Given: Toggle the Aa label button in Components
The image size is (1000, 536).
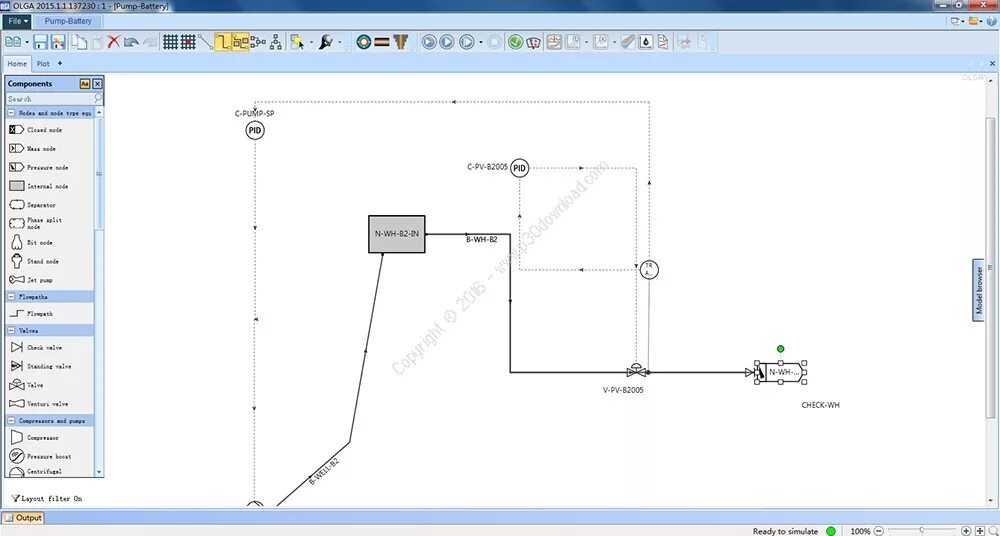Looking at the screenshot, I should (x=85, y=84).
